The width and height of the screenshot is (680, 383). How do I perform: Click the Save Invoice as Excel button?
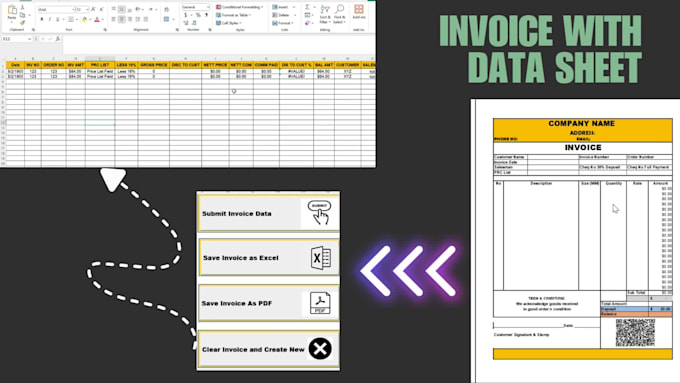coord(269,257)
